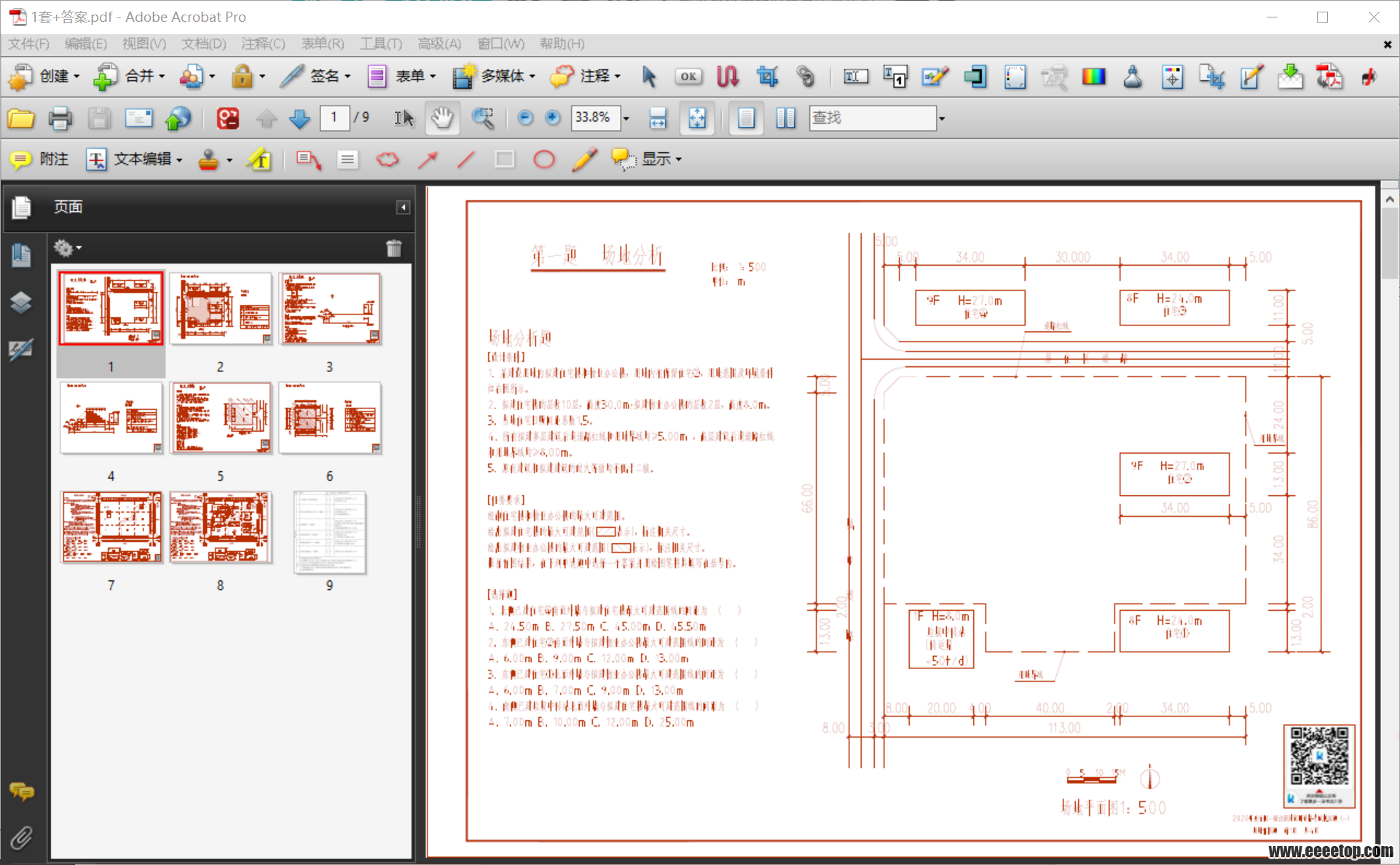Open the Layers panel icon
Screen dimensions: 1400x865
pos(21,302)
